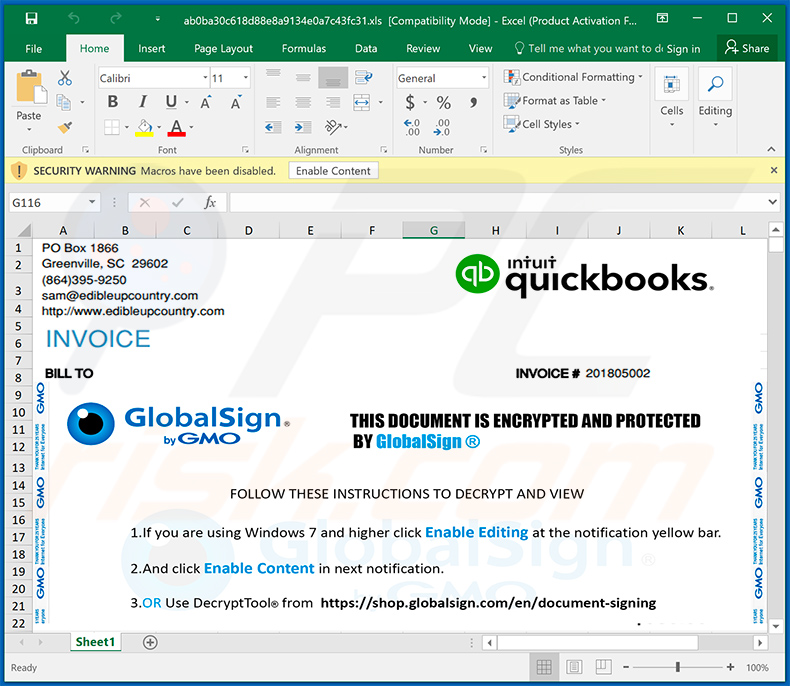
Task: Click the Cut scissors icon
Action: (x=64, y=78)
